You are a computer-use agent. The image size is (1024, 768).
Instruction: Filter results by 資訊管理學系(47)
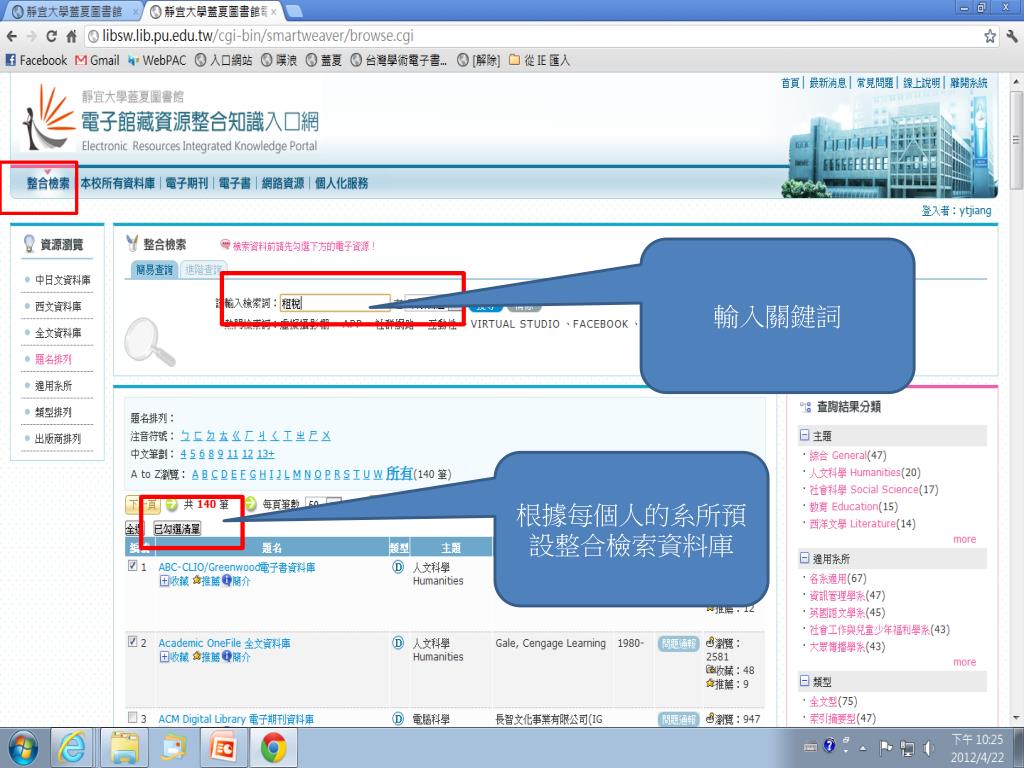tap(847, 595)
